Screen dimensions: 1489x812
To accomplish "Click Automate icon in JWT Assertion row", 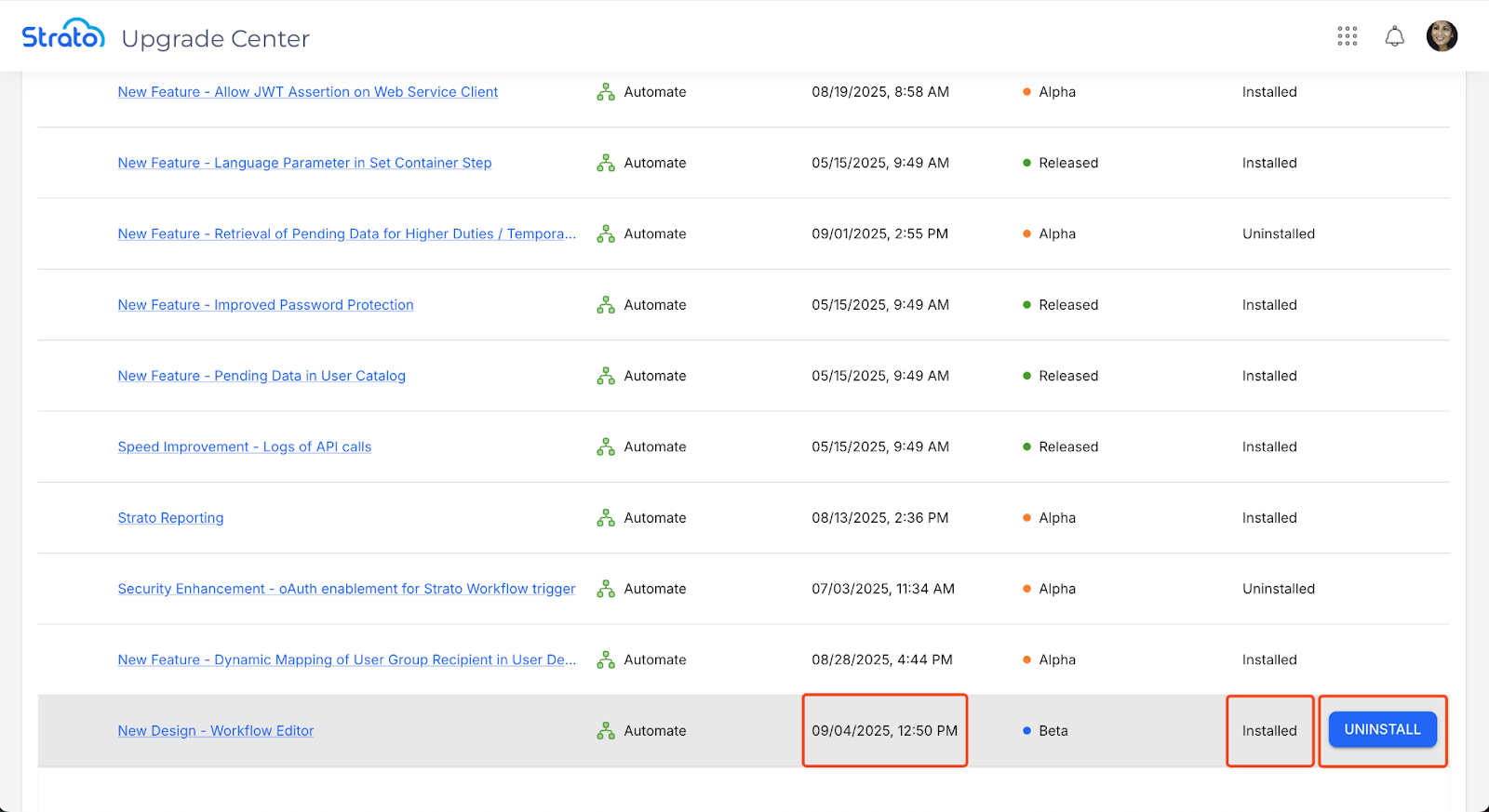I will pyautogui.click(x=606, y=92).
